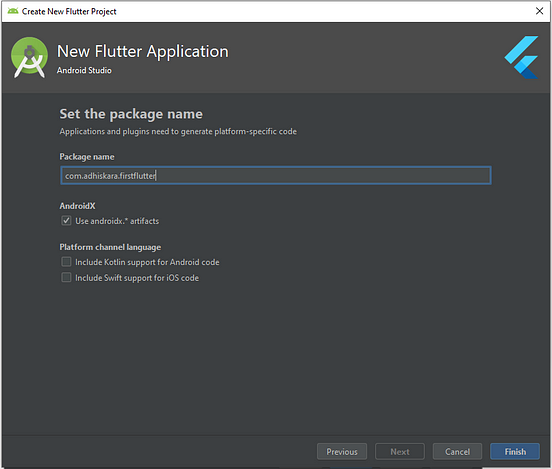Screen dimensions: 552x469
Task: Click the disabled Next button
Action: [x=400, y=451]
